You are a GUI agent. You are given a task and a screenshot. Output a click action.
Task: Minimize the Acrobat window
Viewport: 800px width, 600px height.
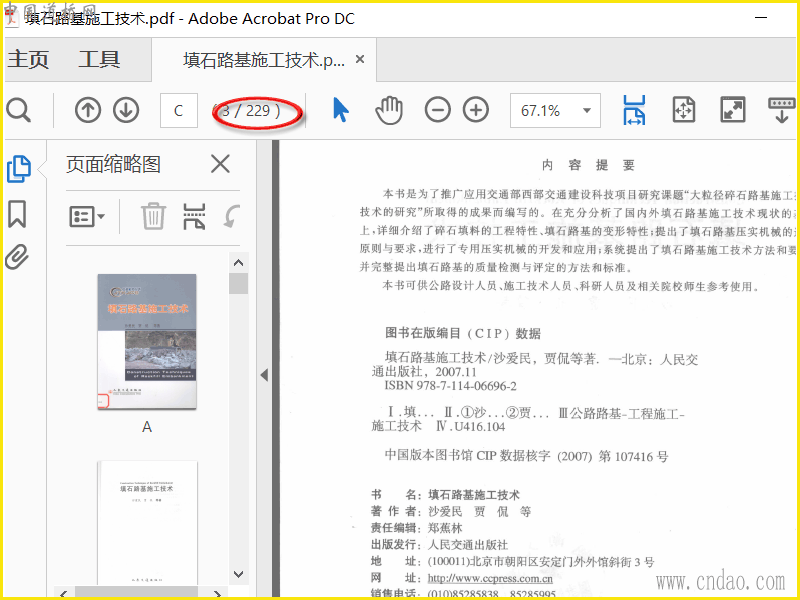click(761, 18)
